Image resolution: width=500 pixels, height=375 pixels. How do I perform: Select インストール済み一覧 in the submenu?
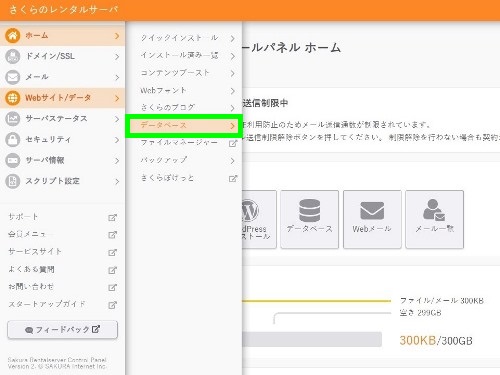tap(179, 55)
